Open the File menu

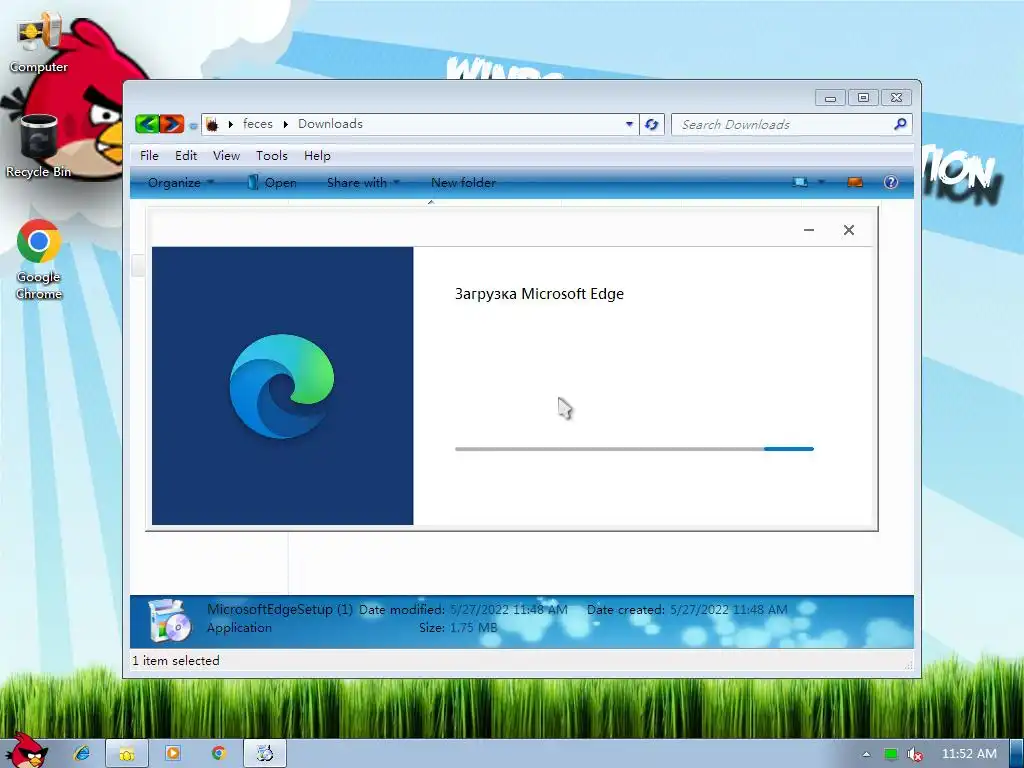(x=149, y=155)
